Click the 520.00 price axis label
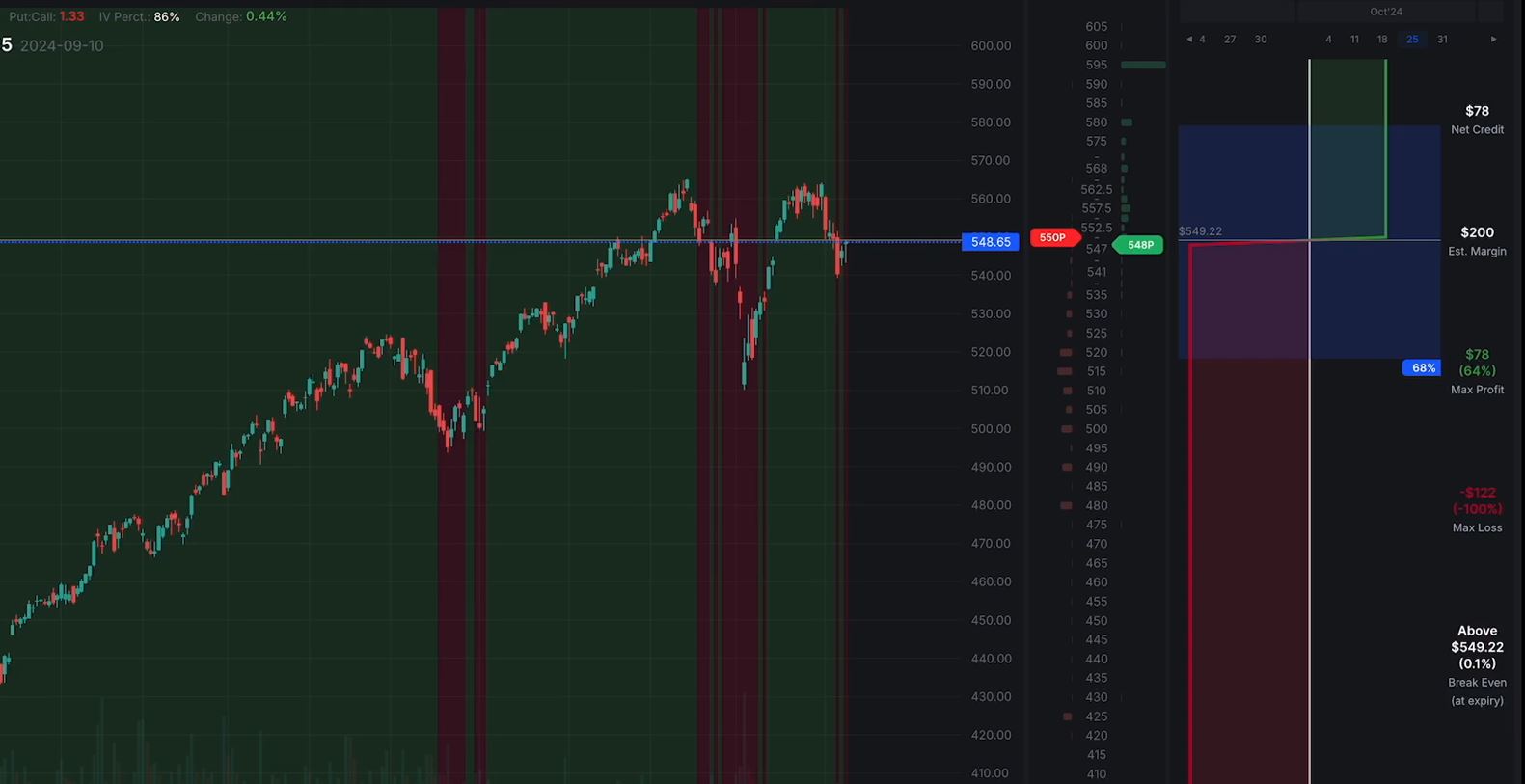Screen dimensions: 1525x784 point(991,352)
